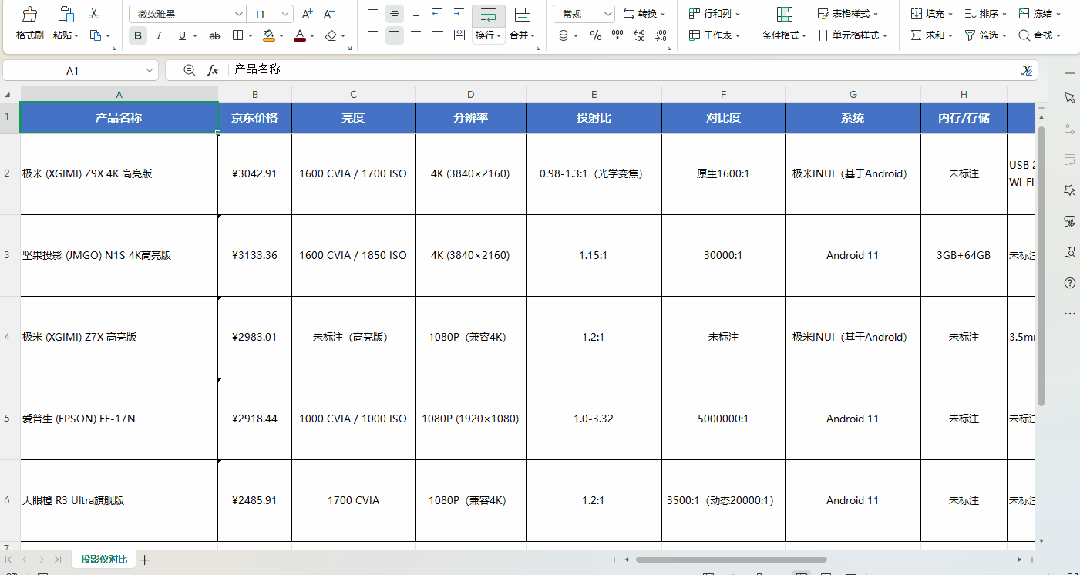Click the Sum (求和) button
1080x575 pixels.
(x=931, y=35)
